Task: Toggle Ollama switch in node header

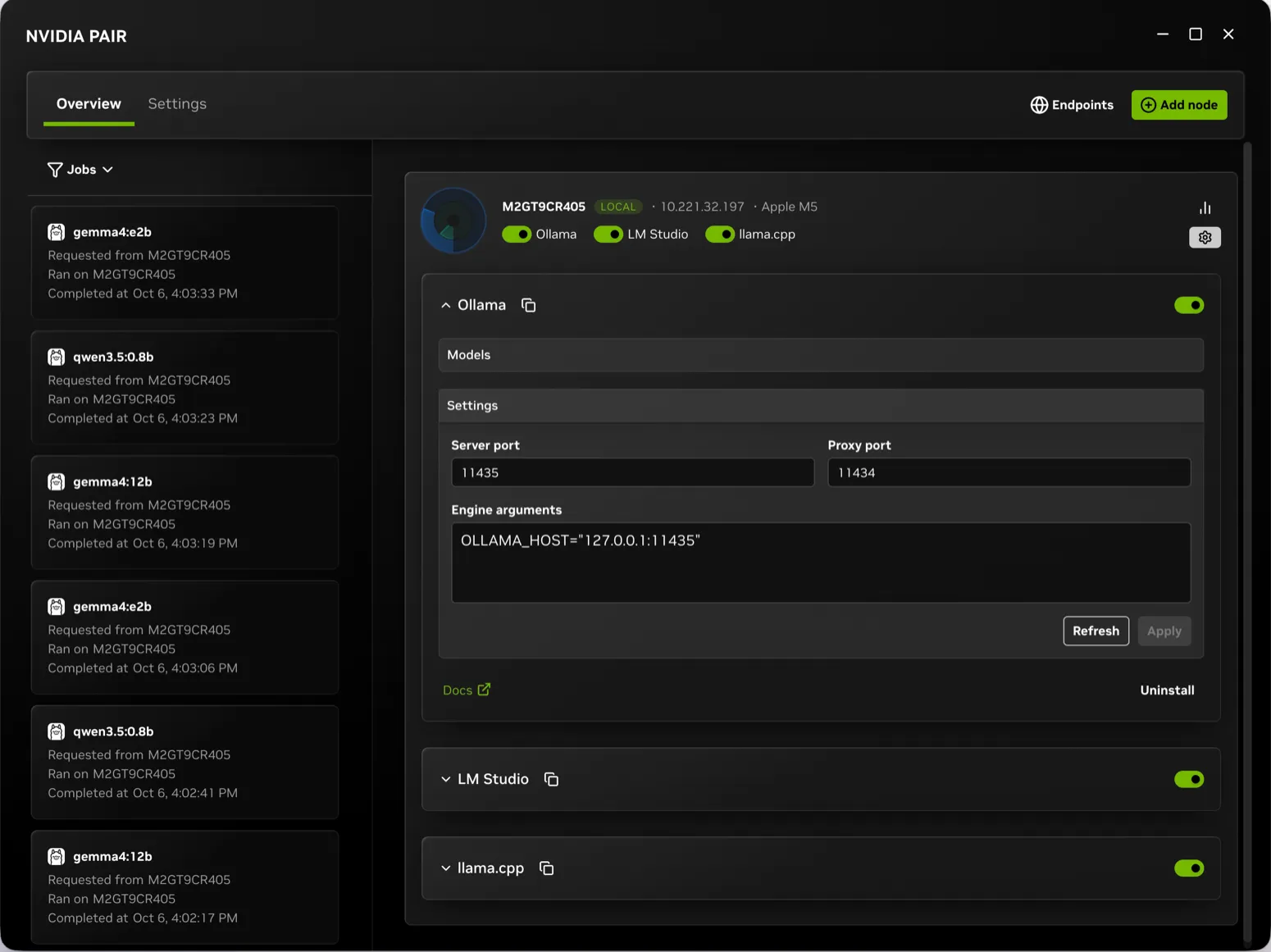Action: (x=517, y=235)
